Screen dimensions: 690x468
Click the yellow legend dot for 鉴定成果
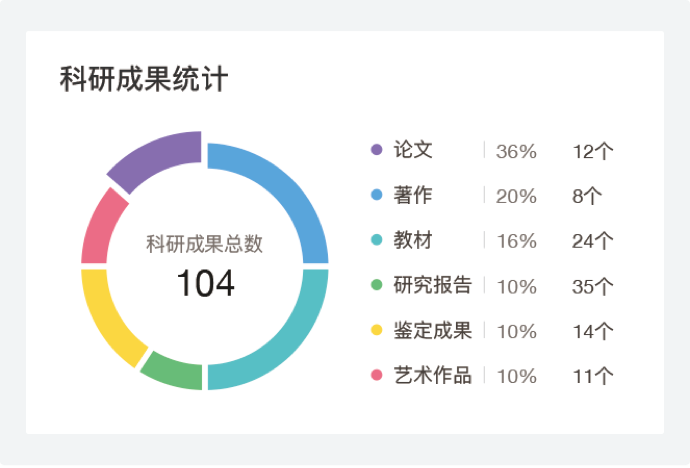(377, 330)
